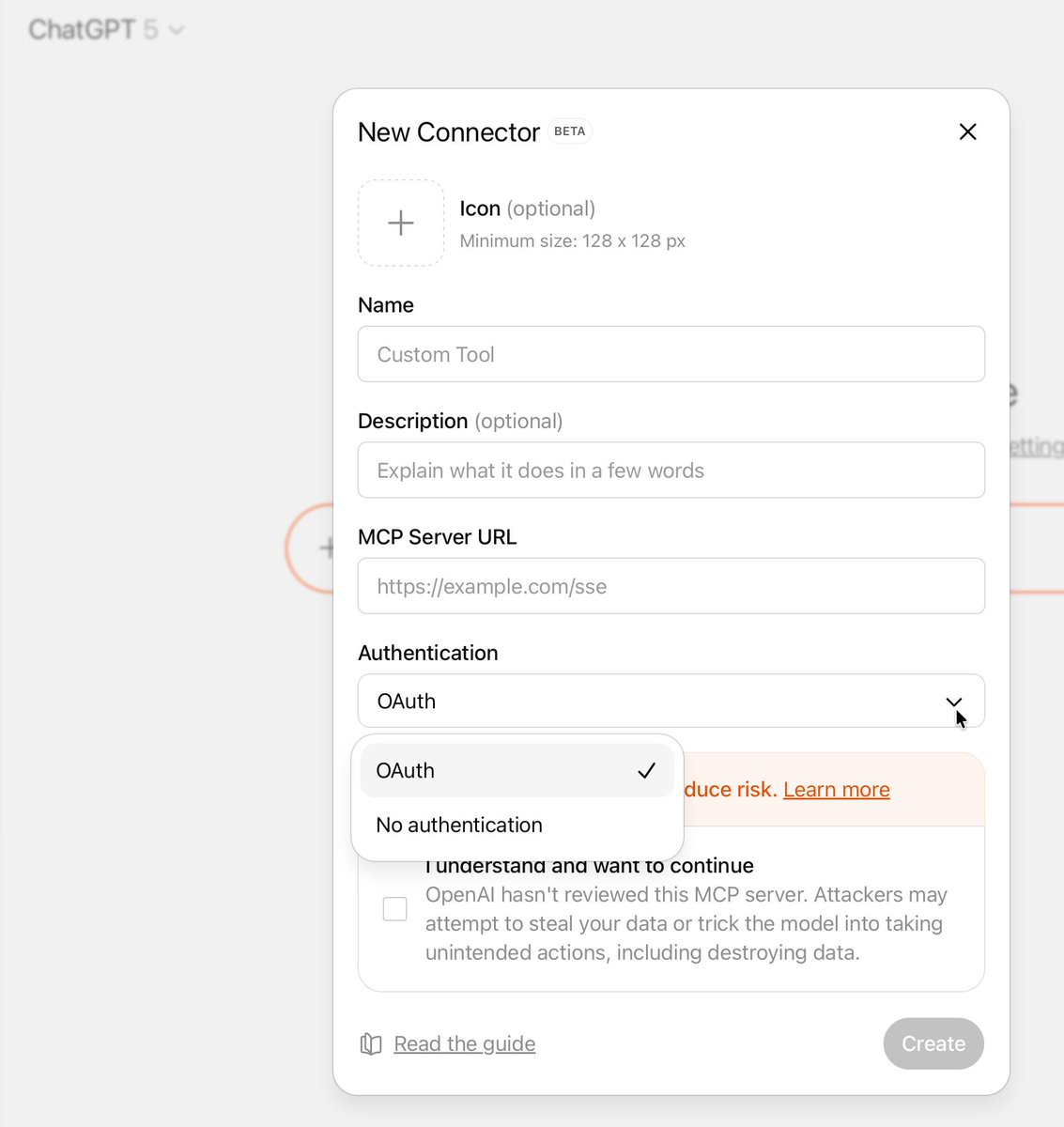Image resolution: width=1064 pixels, height=1127 pixels.
Task: Select "No authentication" from the list
Action: coord(458,825)
